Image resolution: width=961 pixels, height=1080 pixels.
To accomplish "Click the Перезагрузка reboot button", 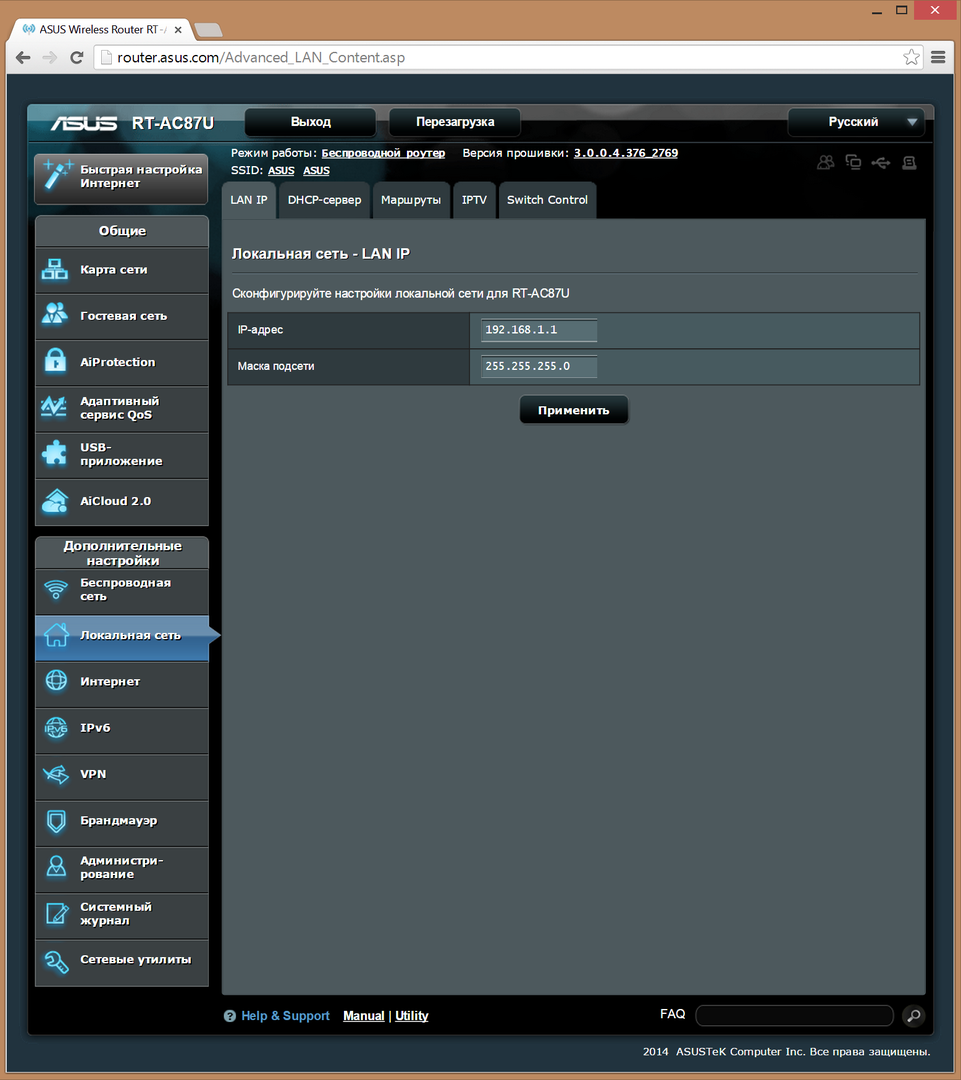I will point(455,122).
